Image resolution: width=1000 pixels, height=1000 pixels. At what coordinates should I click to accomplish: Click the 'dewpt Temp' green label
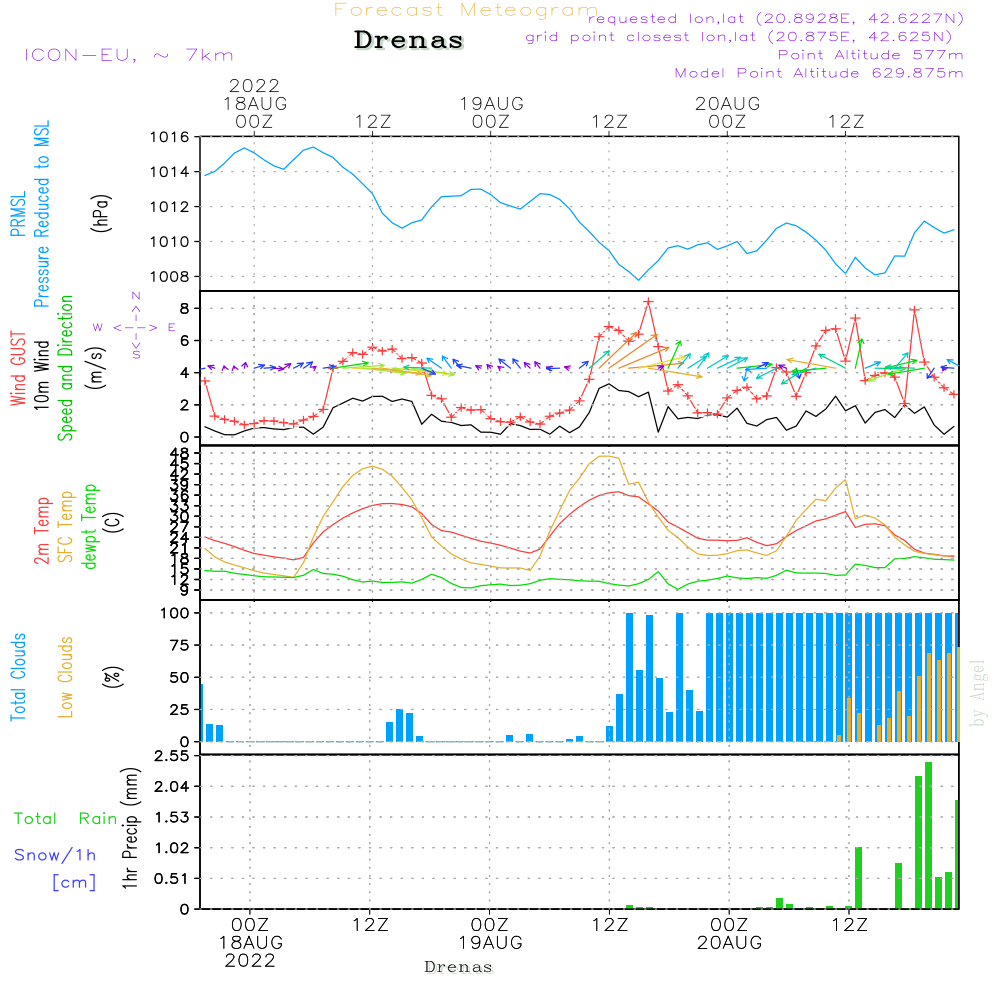tap(90, 527)
